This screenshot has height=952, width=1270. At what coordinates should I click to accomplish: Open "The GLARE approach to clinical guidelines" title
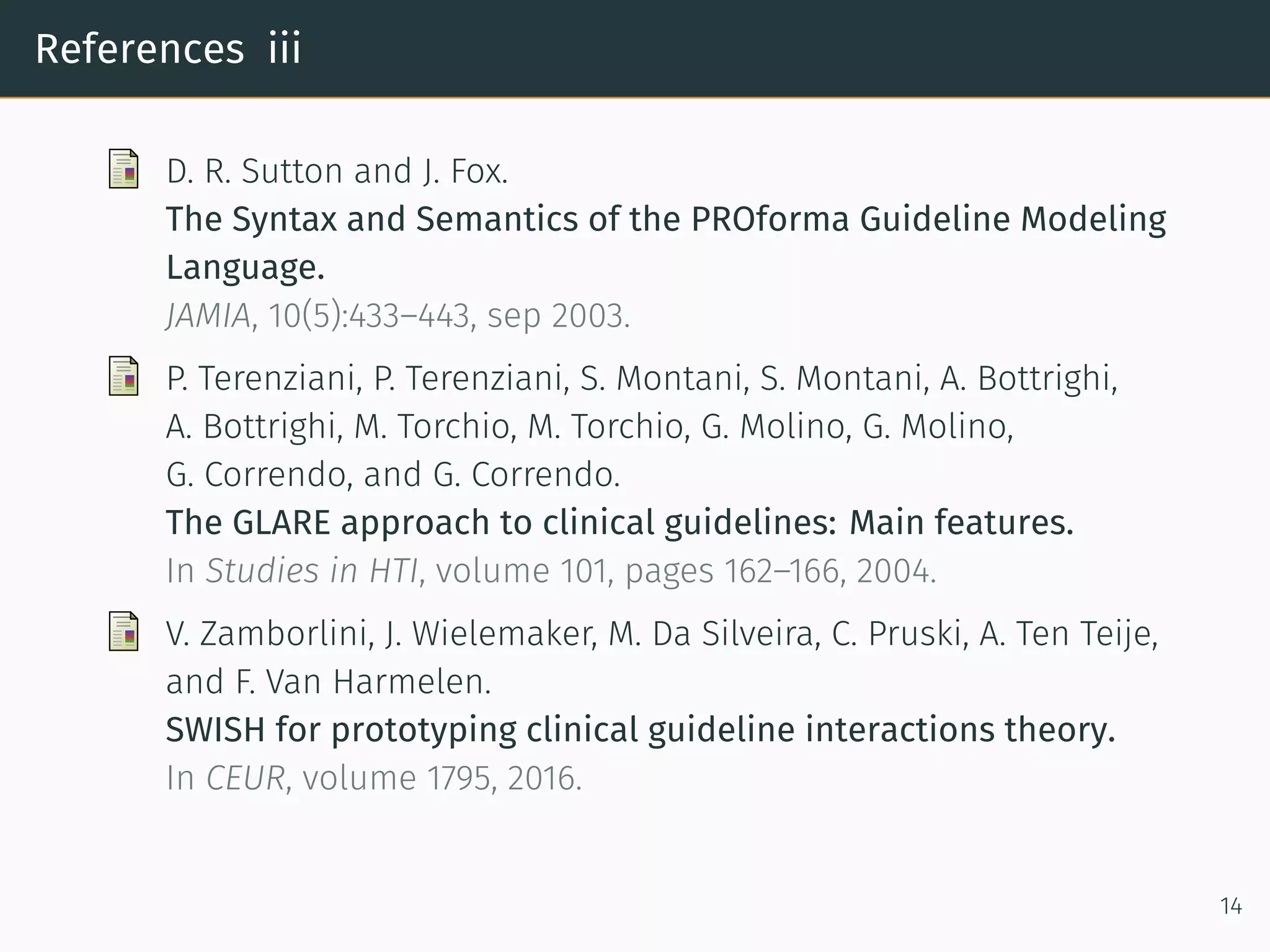coord(619,522)
